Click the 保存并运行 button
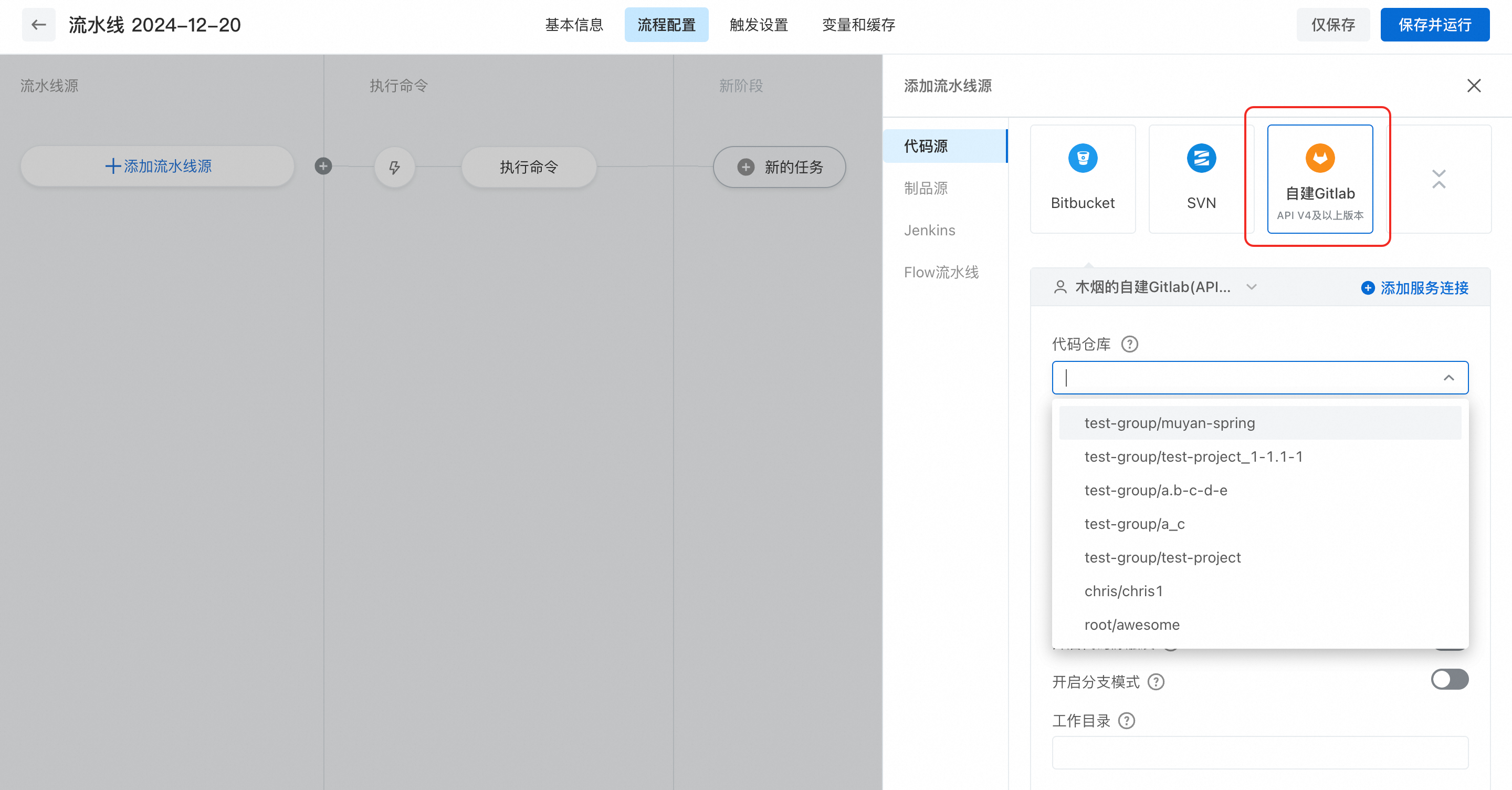The image size is (1512, 790). pos(1434,25)
